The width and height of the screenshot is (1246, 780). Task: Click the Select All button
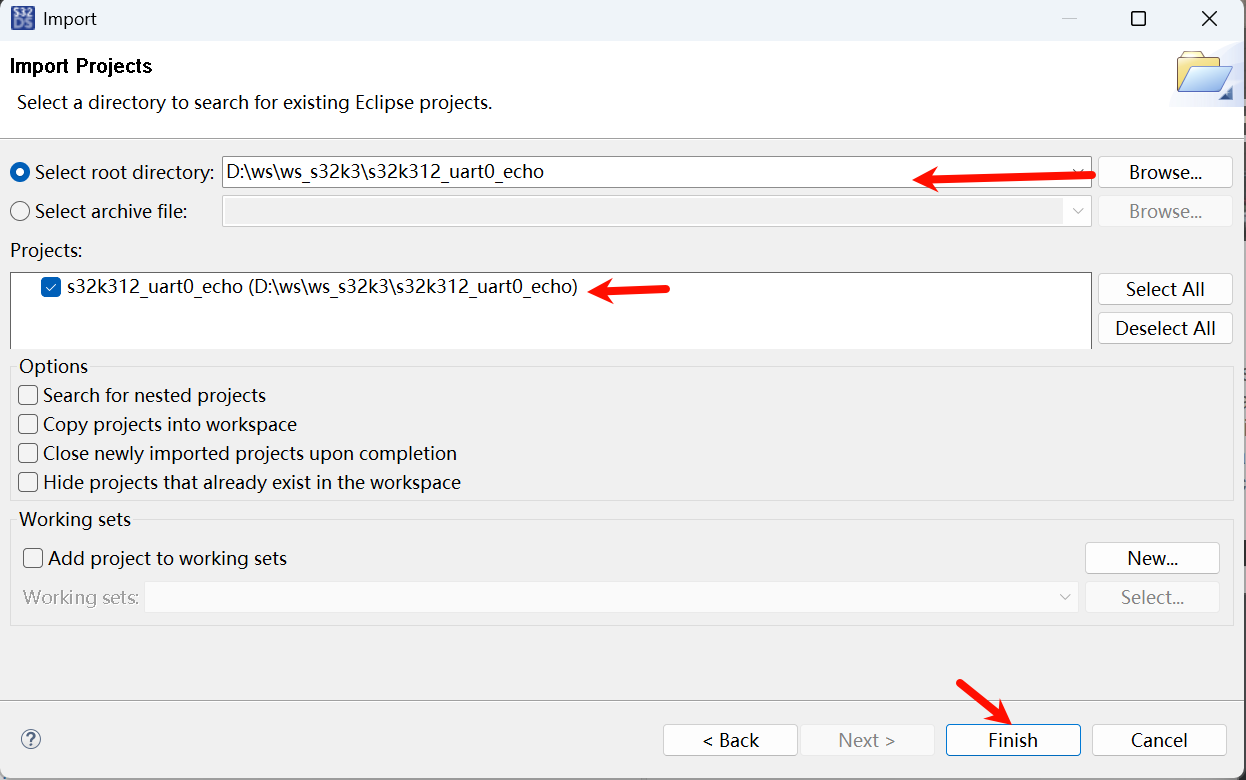[1165, 289]
